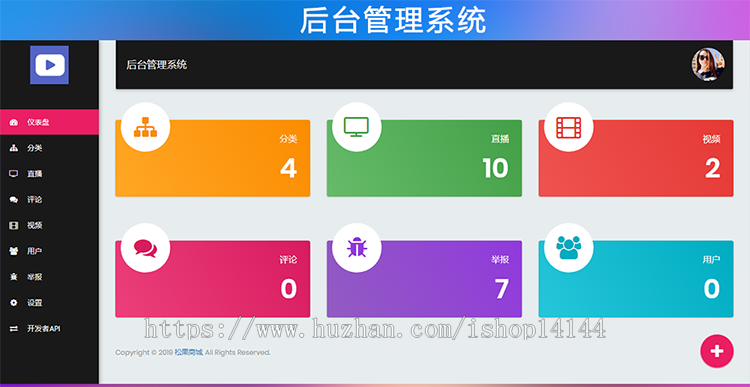
Task: Open the user avatar in the header
Action: point(708,65)
